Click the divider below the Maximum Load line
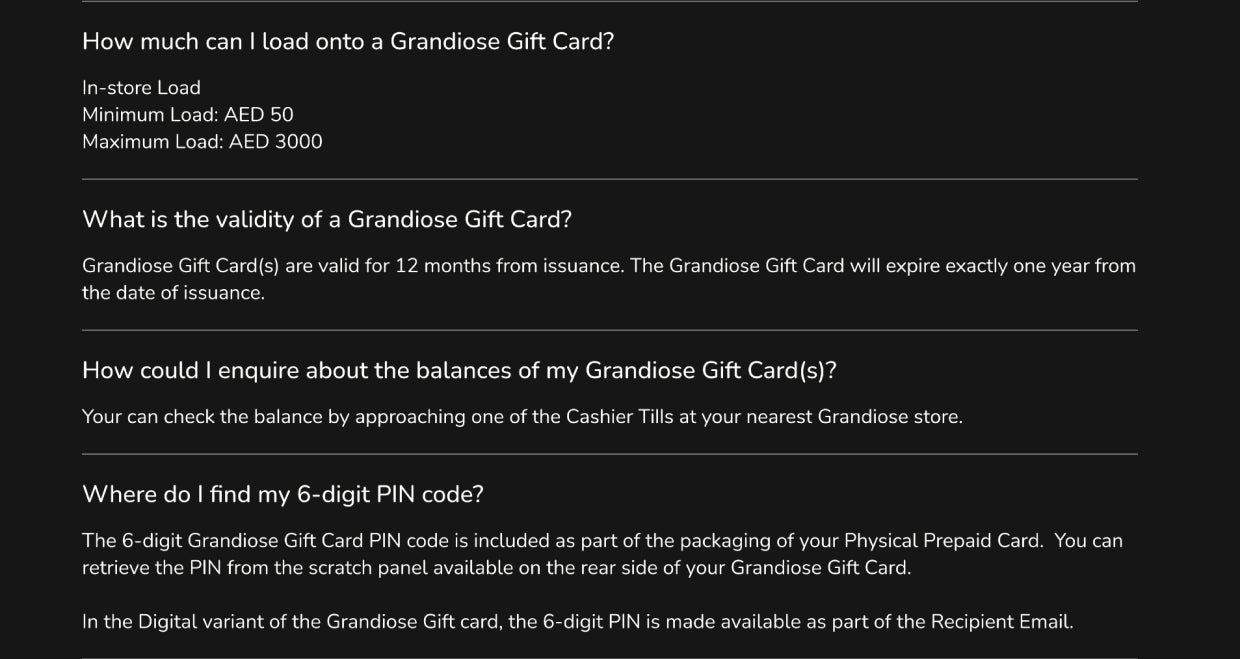This screenshot has height=659, width=1240. click(x=610, y=180)
